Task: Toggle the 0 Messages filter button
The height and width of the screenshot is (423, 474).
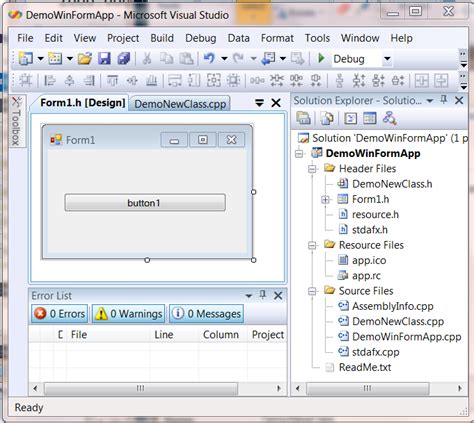Action: click(x=206, y=314)
